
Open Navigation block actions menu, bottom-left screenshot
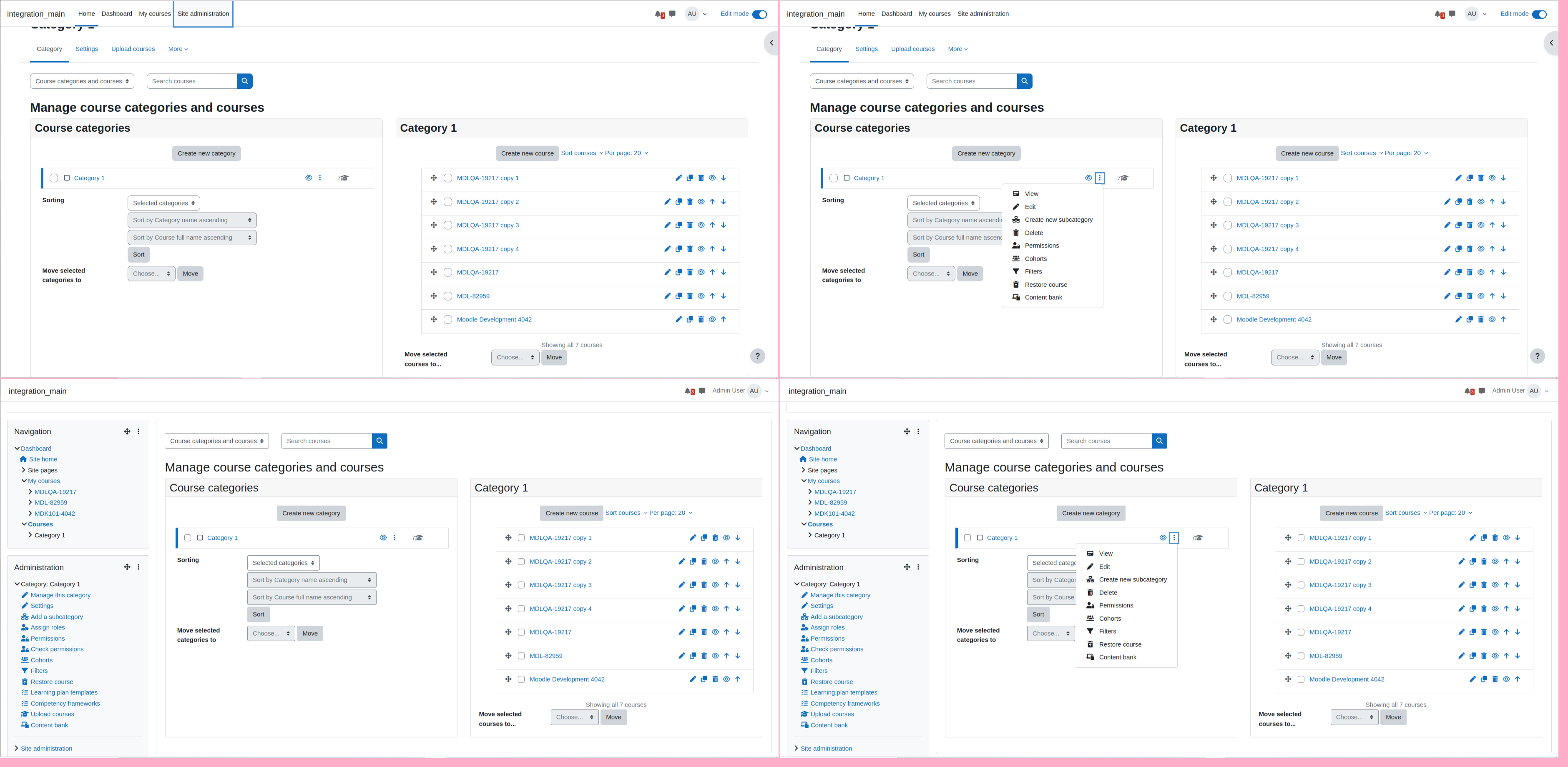point(139,431)
